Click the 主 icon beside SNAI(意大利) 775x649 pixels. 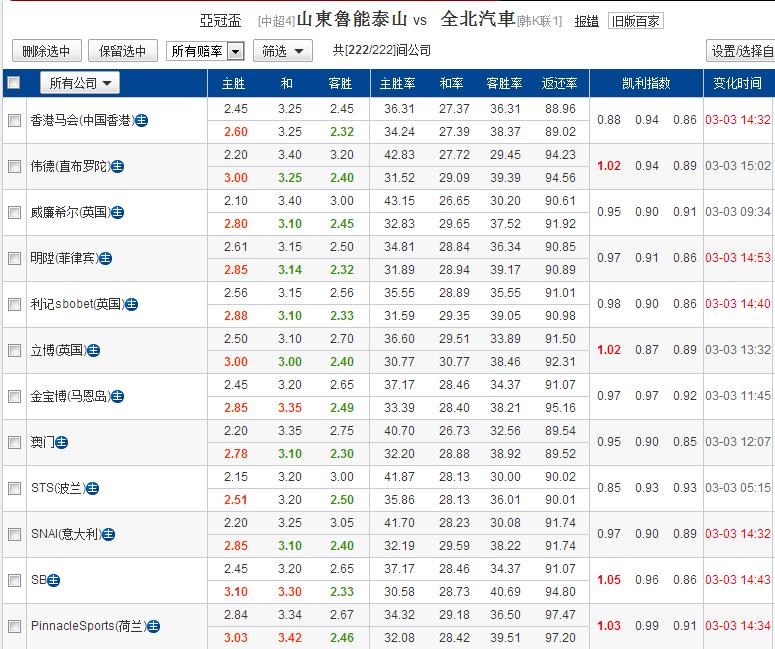pos(108,534)
